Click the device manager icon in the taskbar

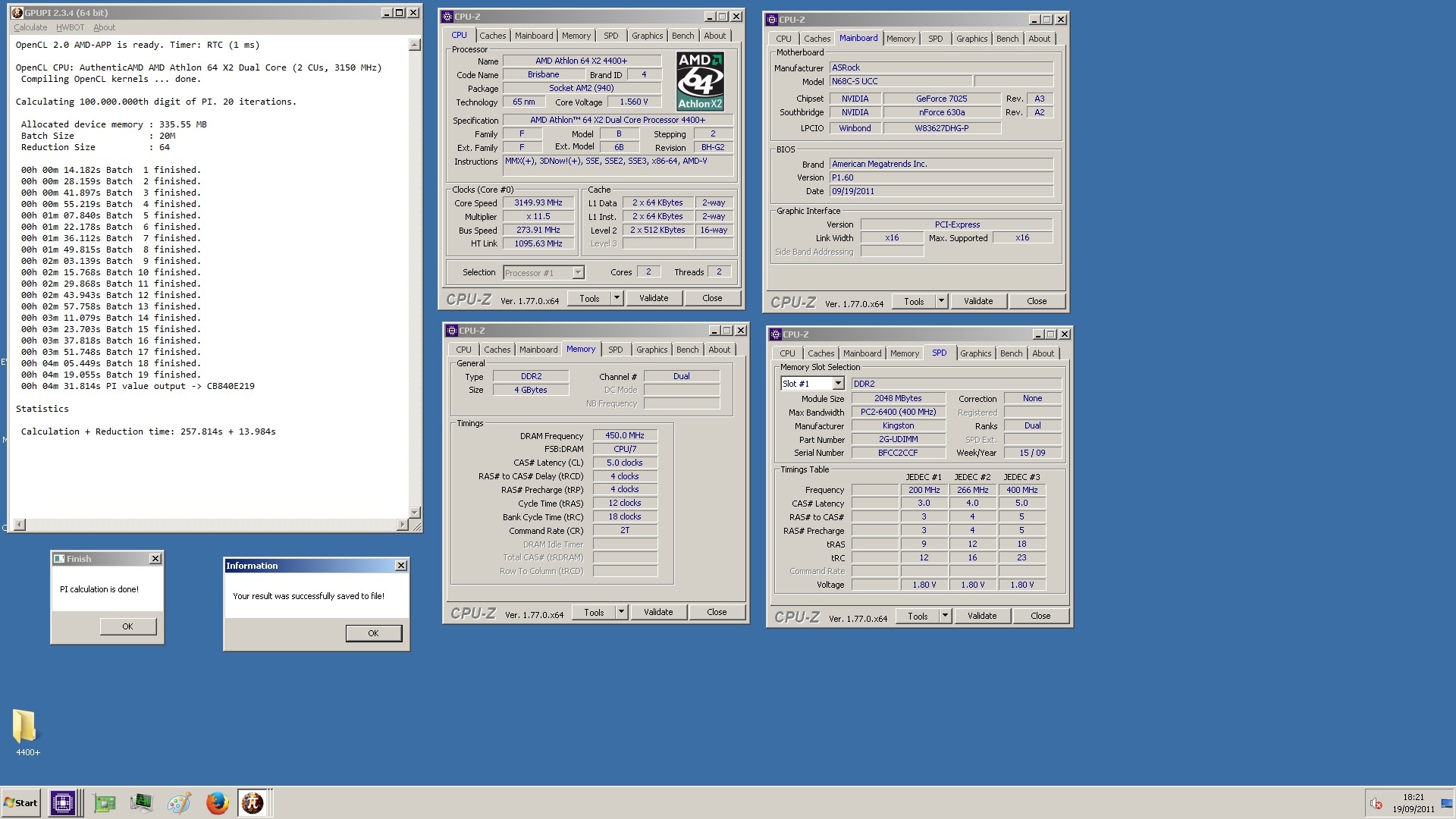coord(141,802)
